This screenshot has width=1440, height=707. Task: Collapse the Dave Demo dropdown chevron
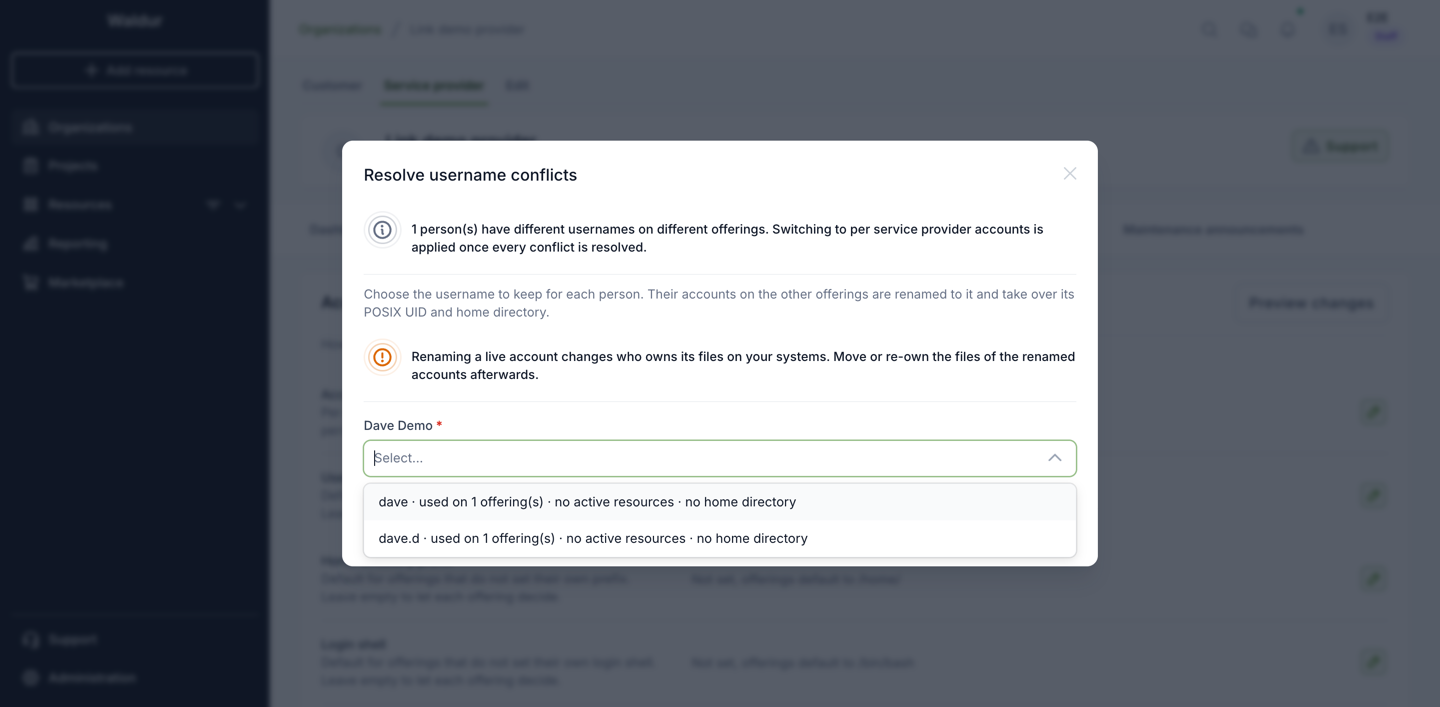1054,458
